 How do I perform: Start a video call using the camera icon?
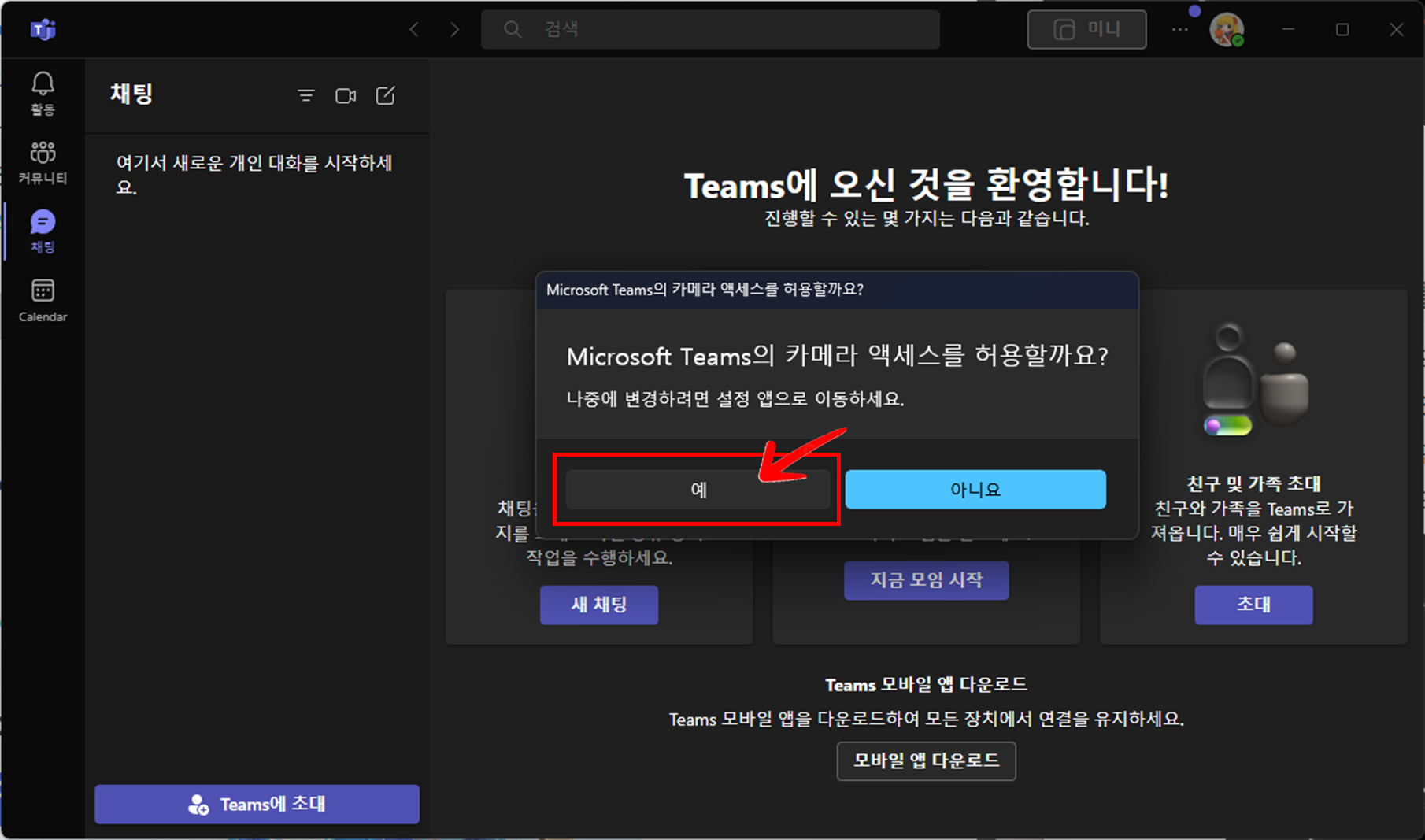click(346, 95)
